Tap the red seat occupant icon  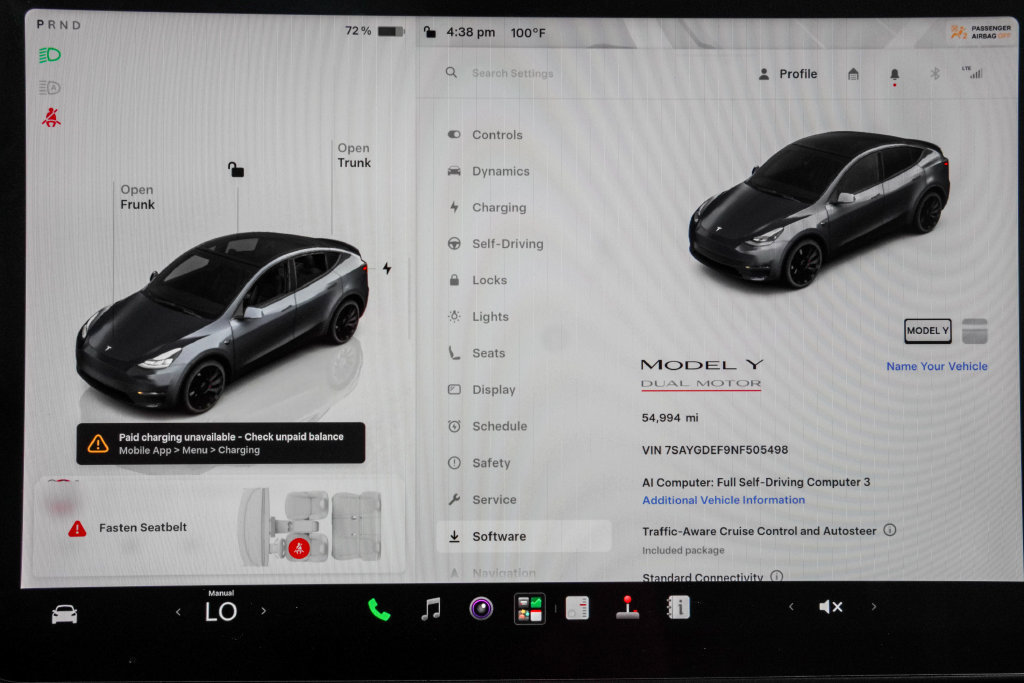pos(299,548)
